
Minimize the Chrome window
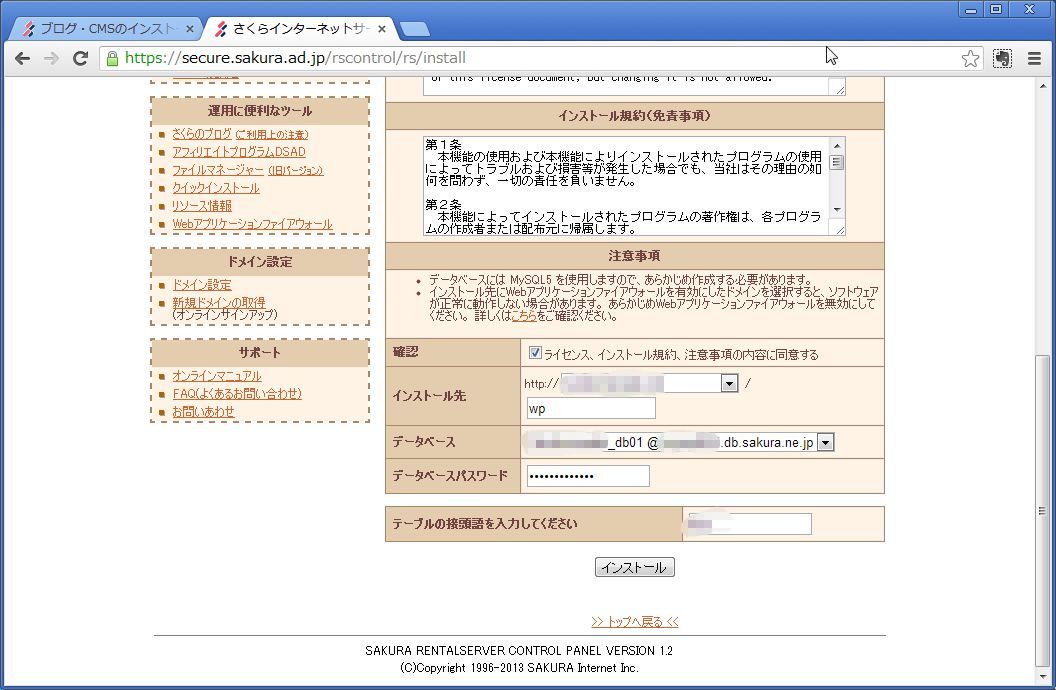970,9
